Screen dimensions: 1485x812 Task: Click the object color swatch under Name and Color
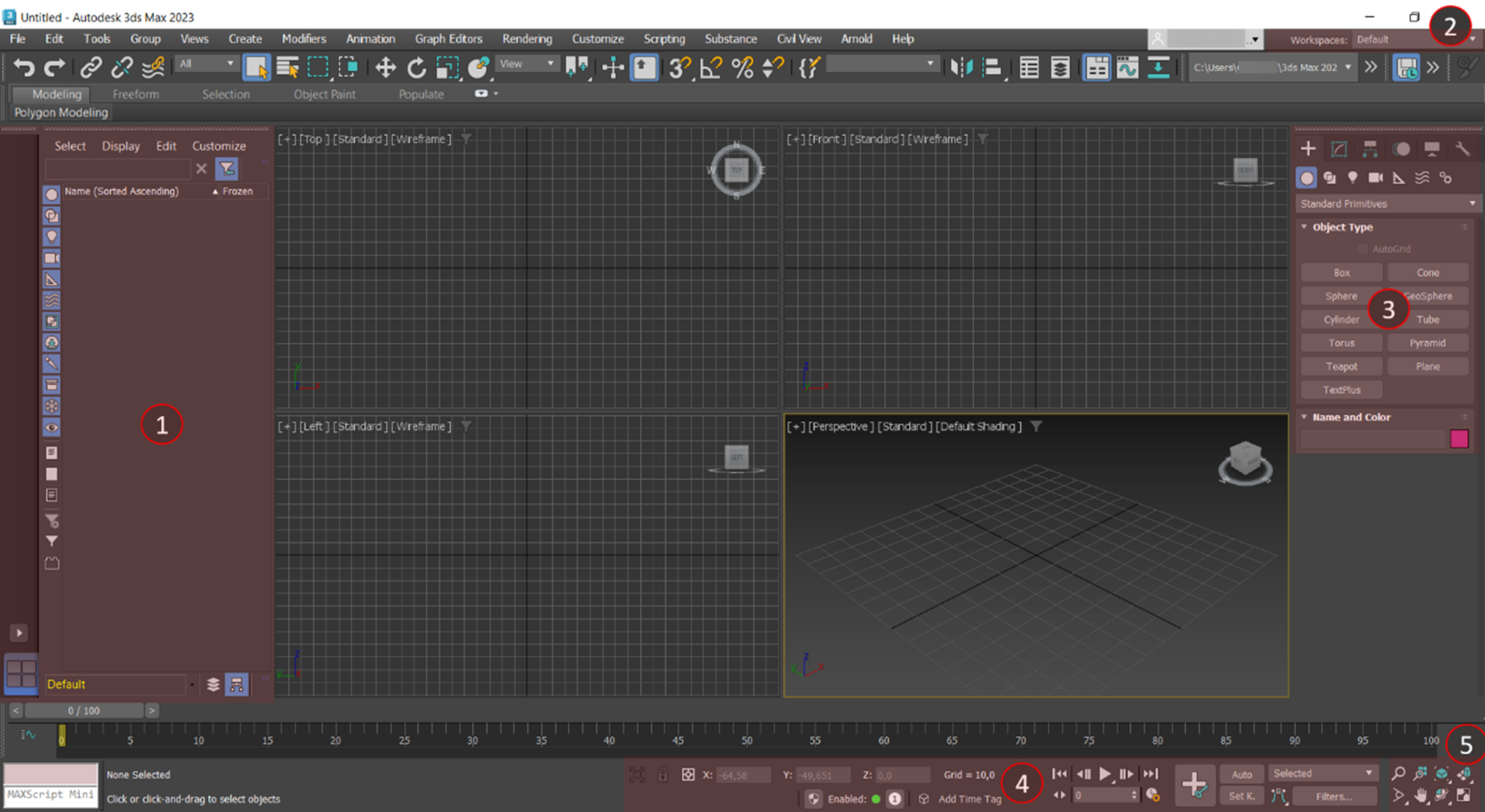click(1460, 439)
